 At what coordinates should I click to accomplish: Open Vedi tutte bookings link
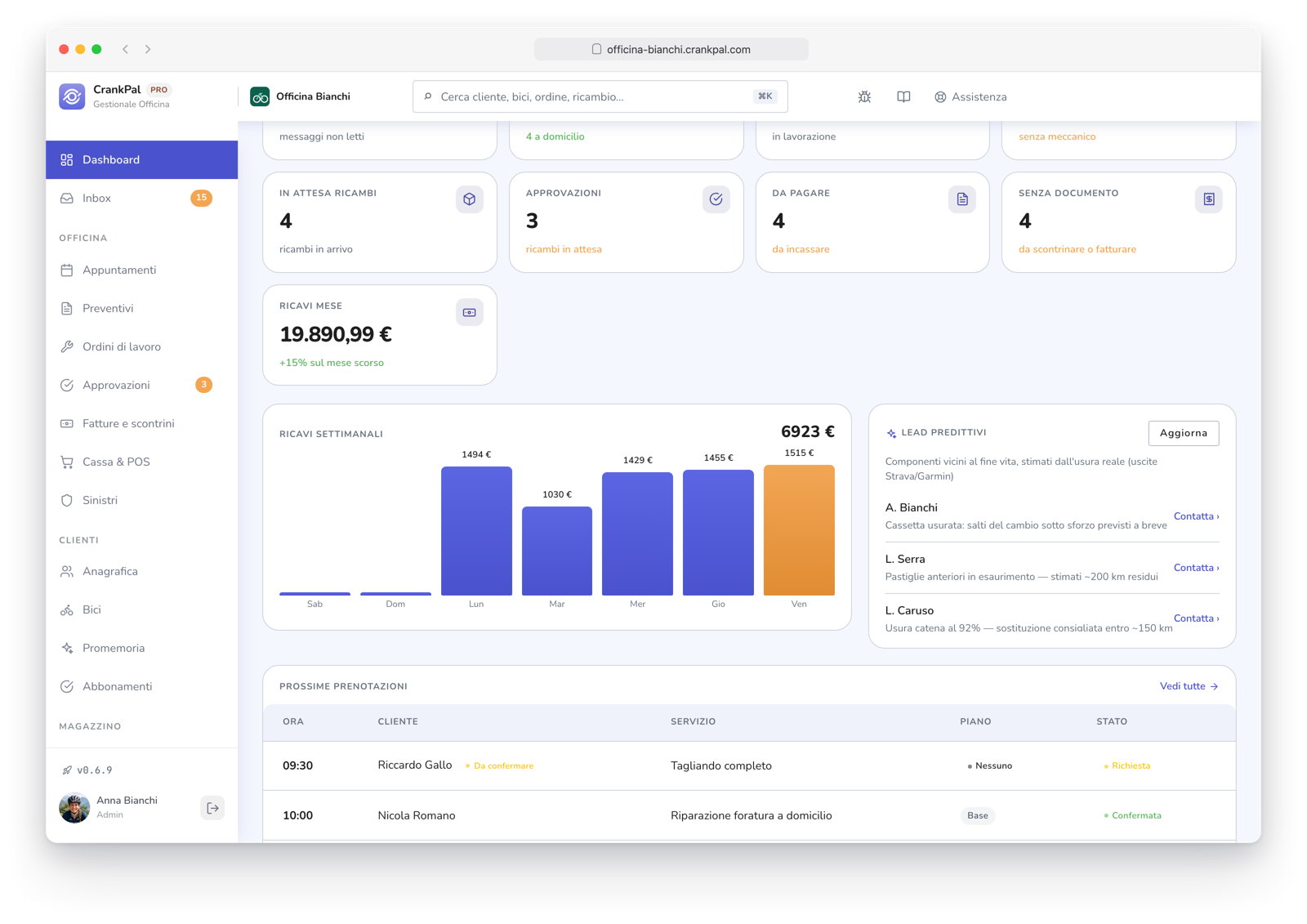click(1189, 686)
